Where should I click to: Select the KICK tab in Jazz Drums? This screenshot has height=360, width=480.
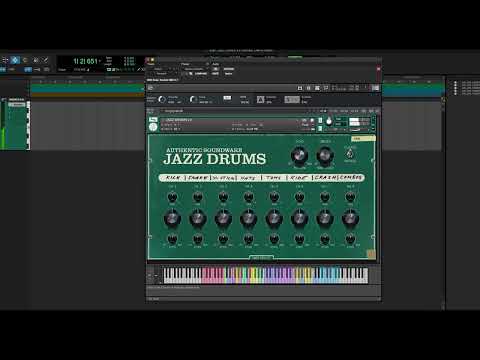pyautogui.click(x=173, y=178)
